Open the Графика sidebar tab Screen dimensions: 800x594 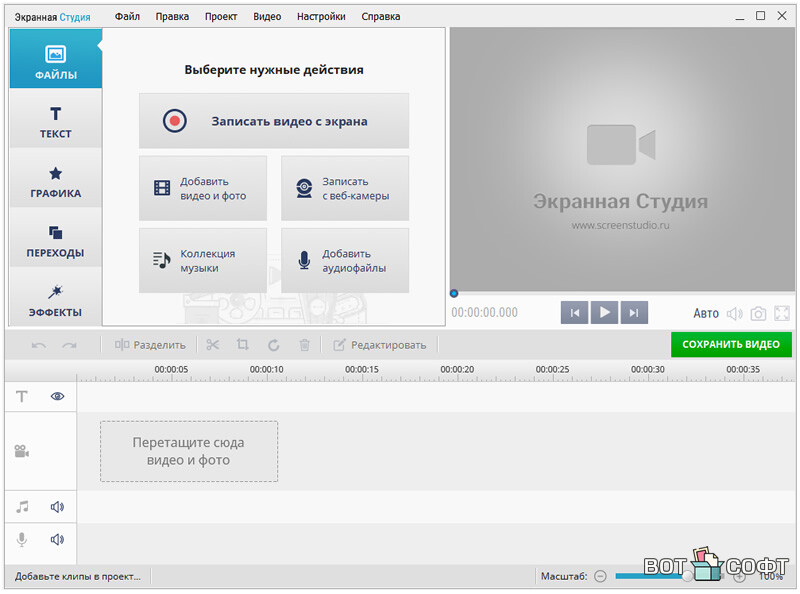pyautogui.click(x=56, y=178)
